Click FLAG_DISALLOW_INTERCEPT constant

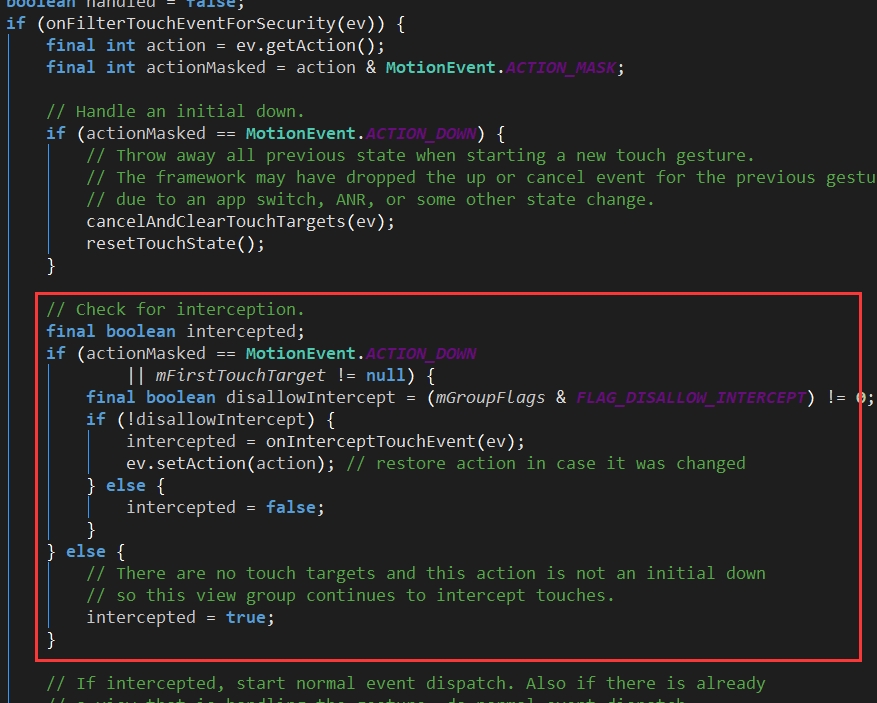tap(691, 397)
